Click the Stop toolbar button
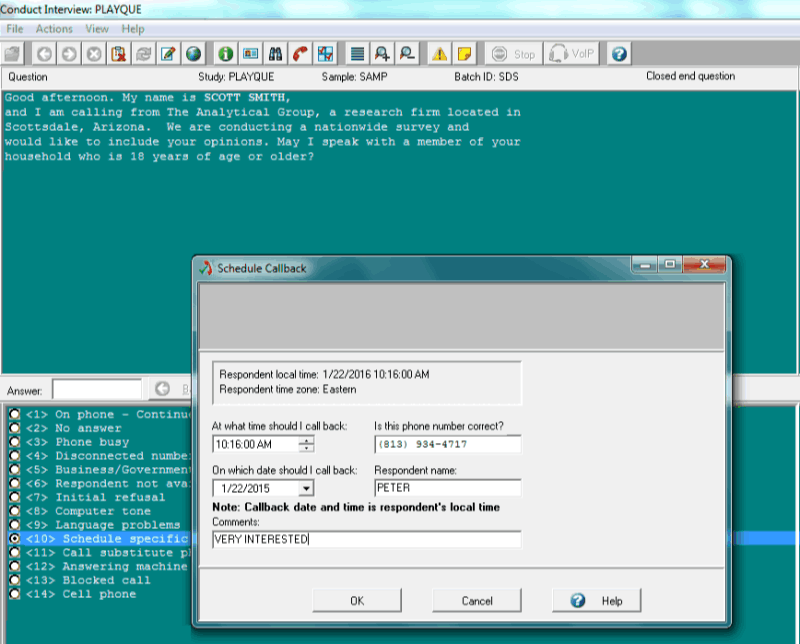Screen dimensions: 800x644 (x=513, y=54)
